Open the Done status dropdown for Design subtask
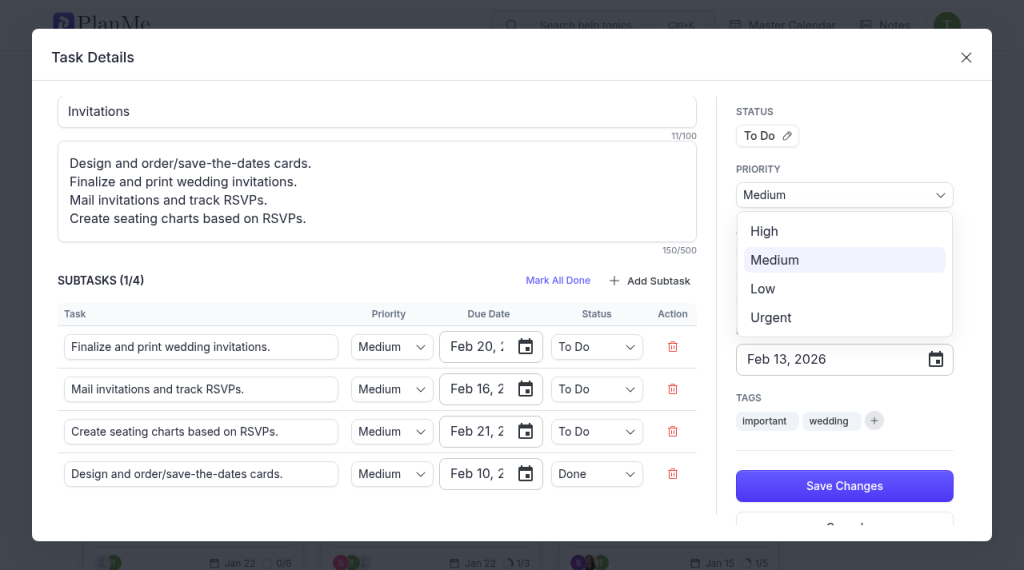The height and width of the screenshot is (570, 1024). tap(597, 474)
